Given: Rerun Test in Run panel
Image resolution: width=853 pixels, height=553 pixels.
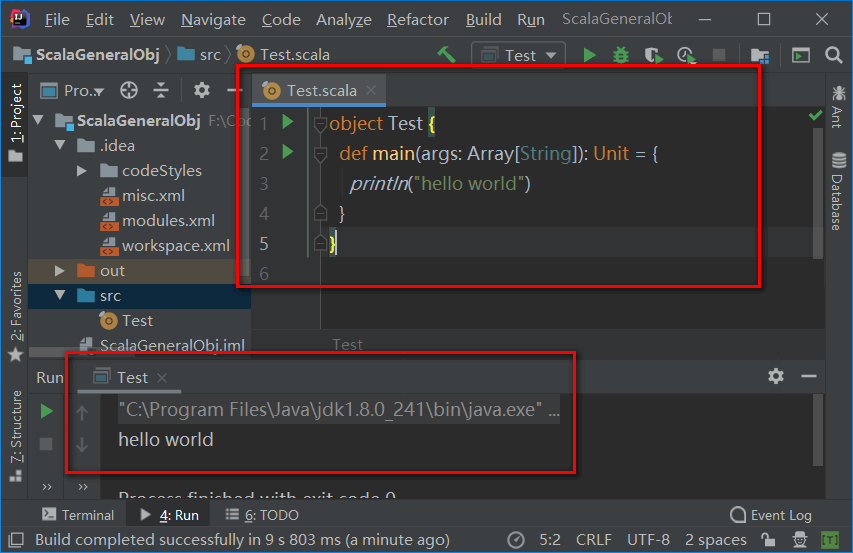Looking at the screenshot, I should 46,411.
